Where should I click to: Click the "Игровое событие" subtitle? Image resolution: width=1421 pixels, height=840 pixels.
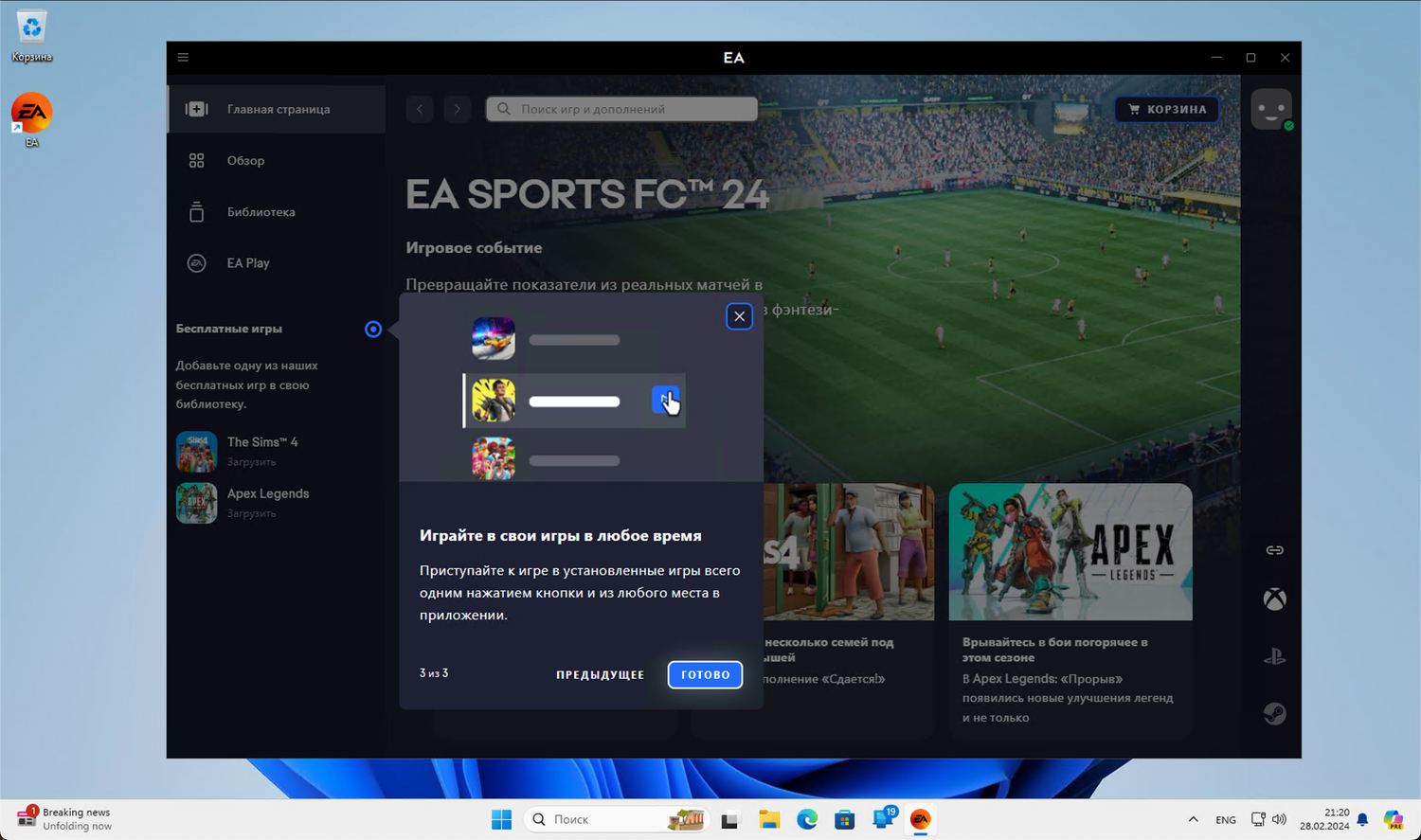click(x=475, y=248)
